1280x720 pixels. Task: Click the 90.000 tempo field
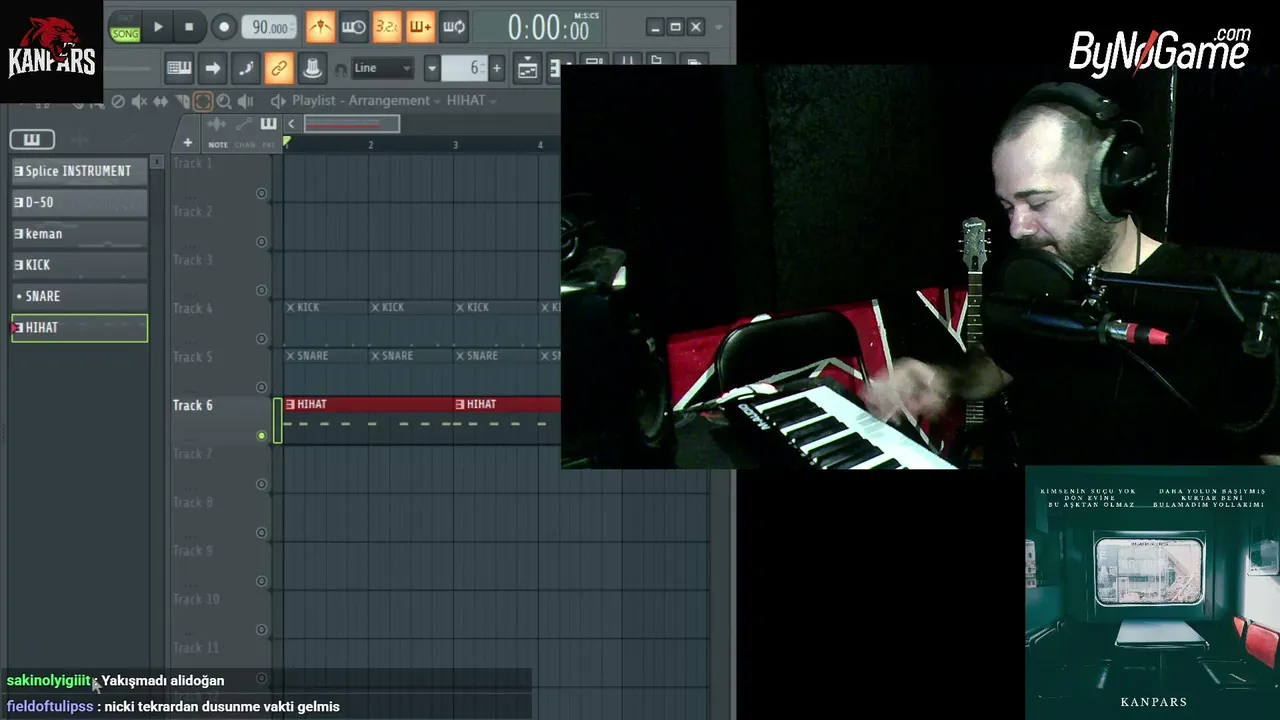click(x=269, y=28)
